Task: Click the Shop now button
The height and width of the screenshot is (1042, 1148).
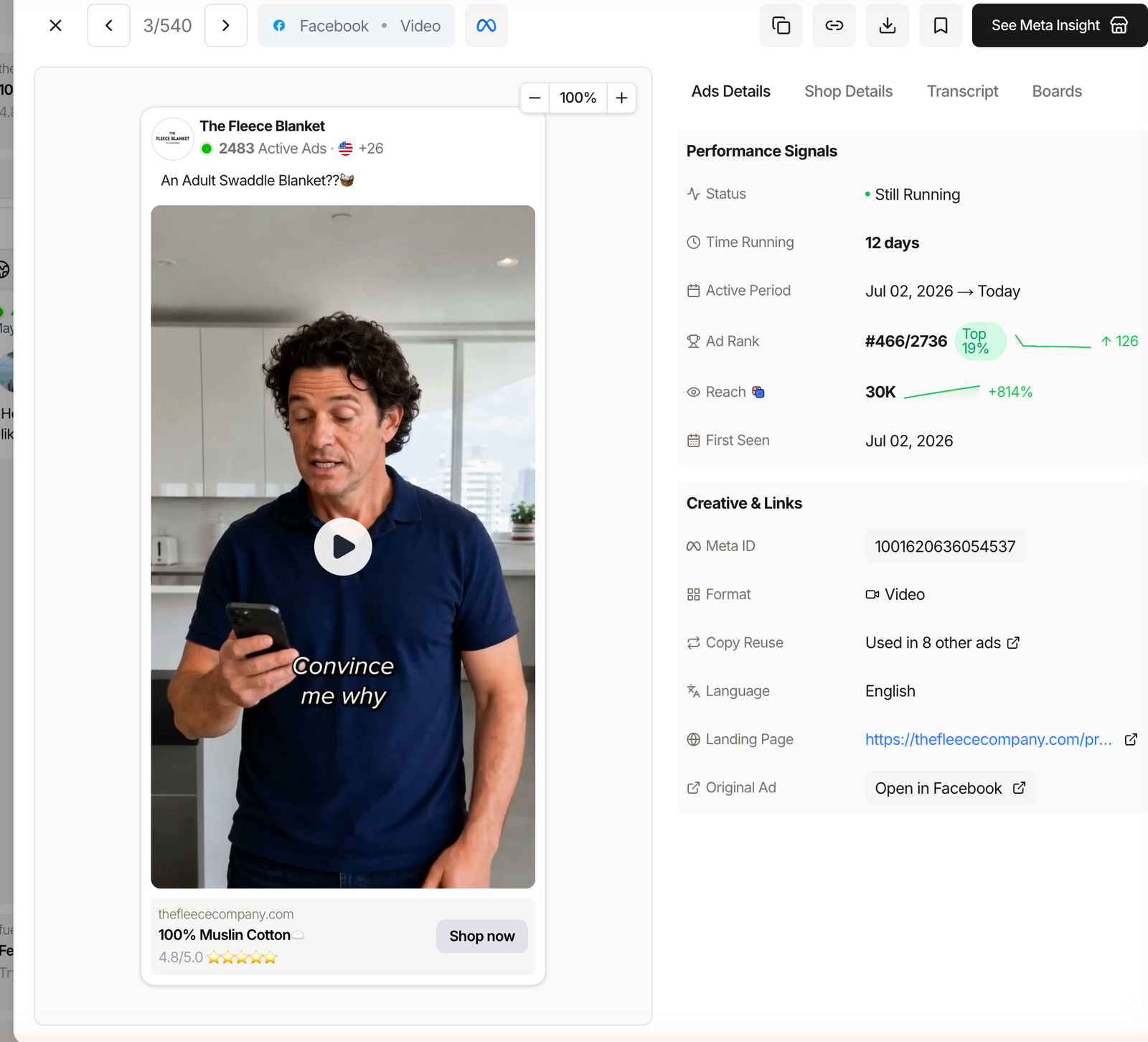Action: (482, 937)
